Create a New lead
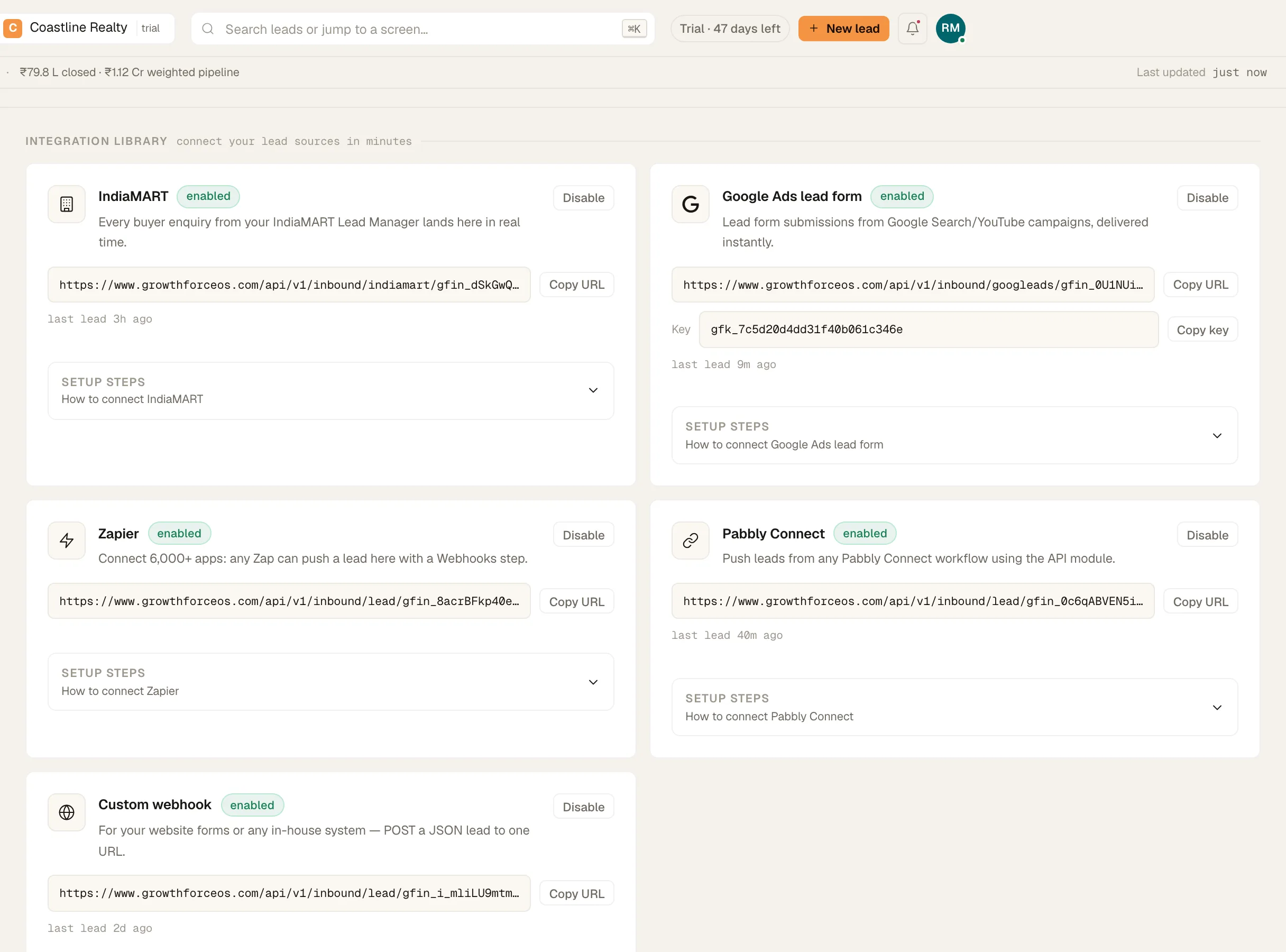The image size is (1286, 952). 843,28
